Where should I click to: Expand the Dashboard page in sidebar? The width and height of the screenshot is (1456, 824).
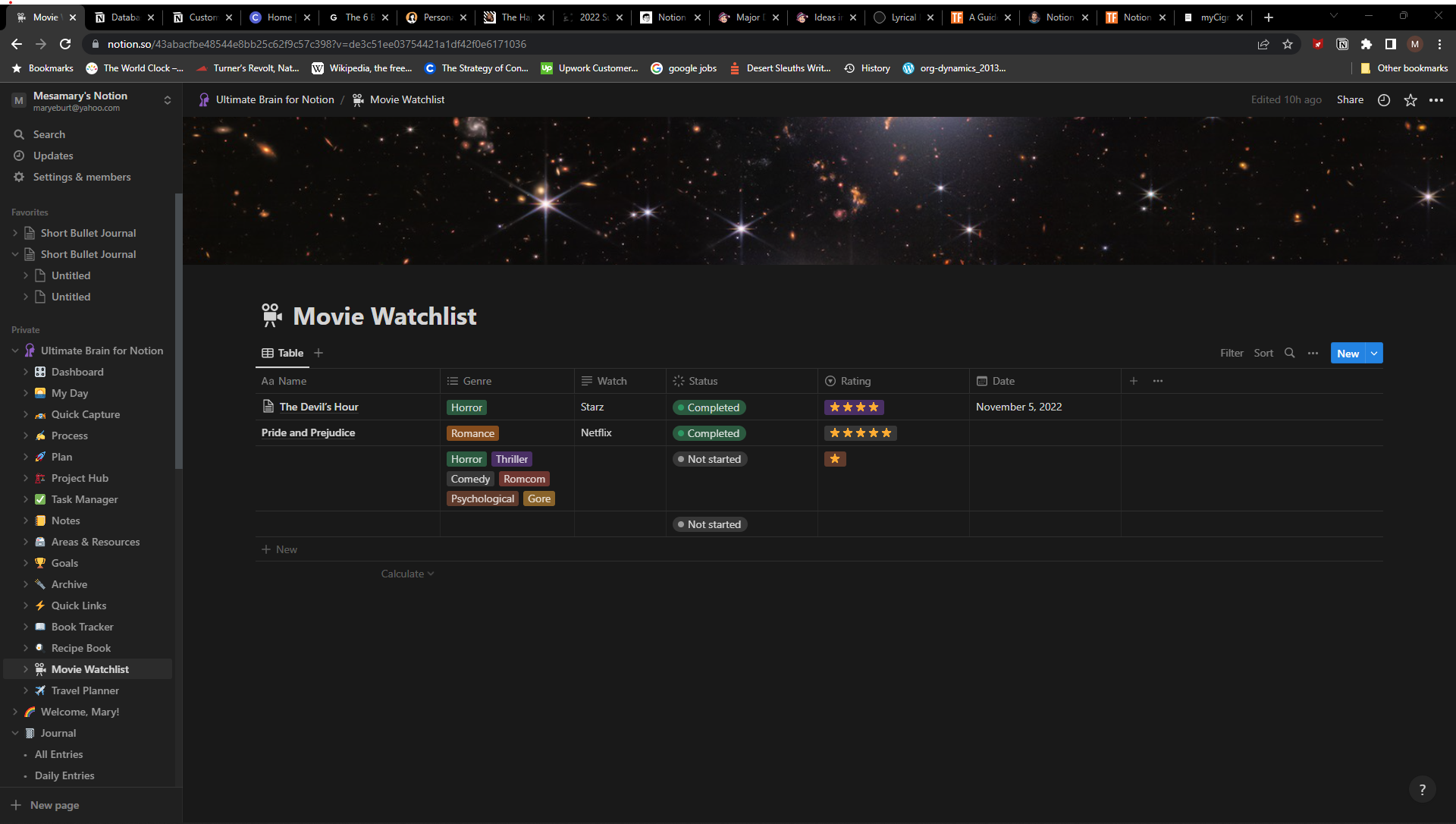(x=26, y=372)
